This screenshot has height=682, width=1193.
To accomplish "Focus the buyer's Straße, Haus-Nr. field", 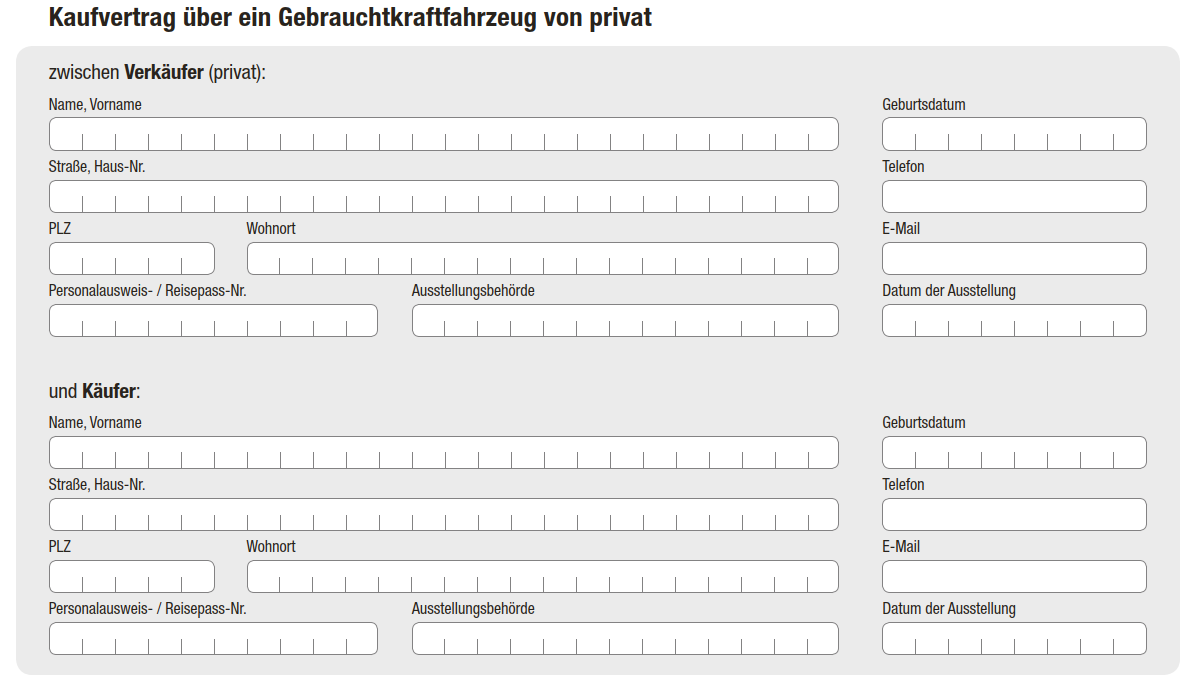I will coord(443,515).
